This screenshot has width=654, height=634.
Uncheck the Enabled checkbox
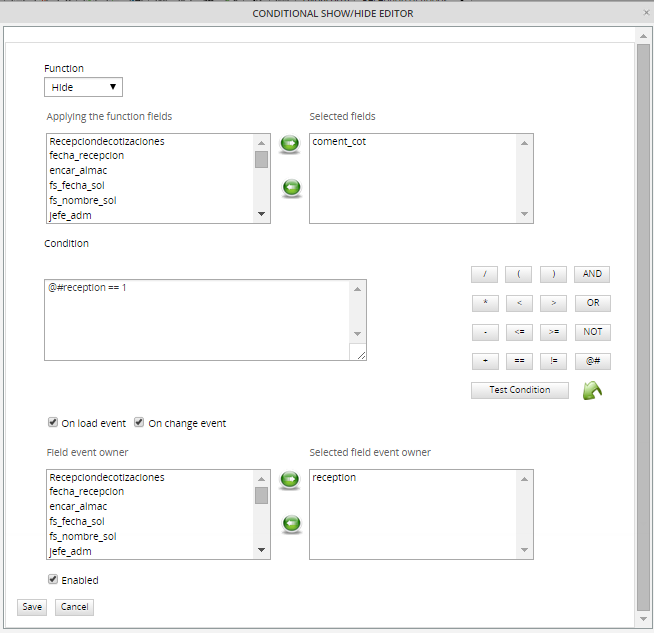[53, 579]
